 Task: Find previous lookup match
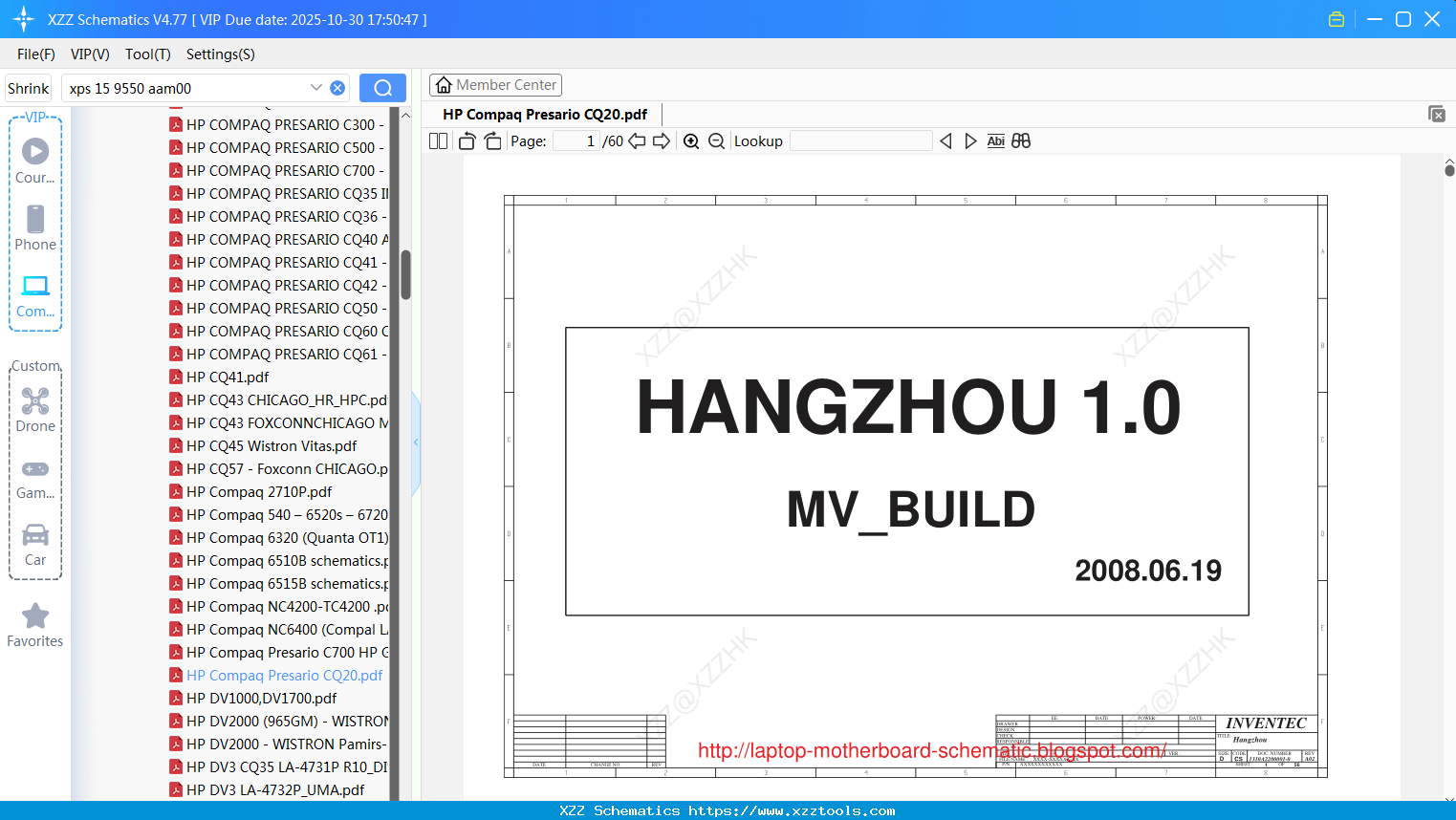(x=945, y=141)
